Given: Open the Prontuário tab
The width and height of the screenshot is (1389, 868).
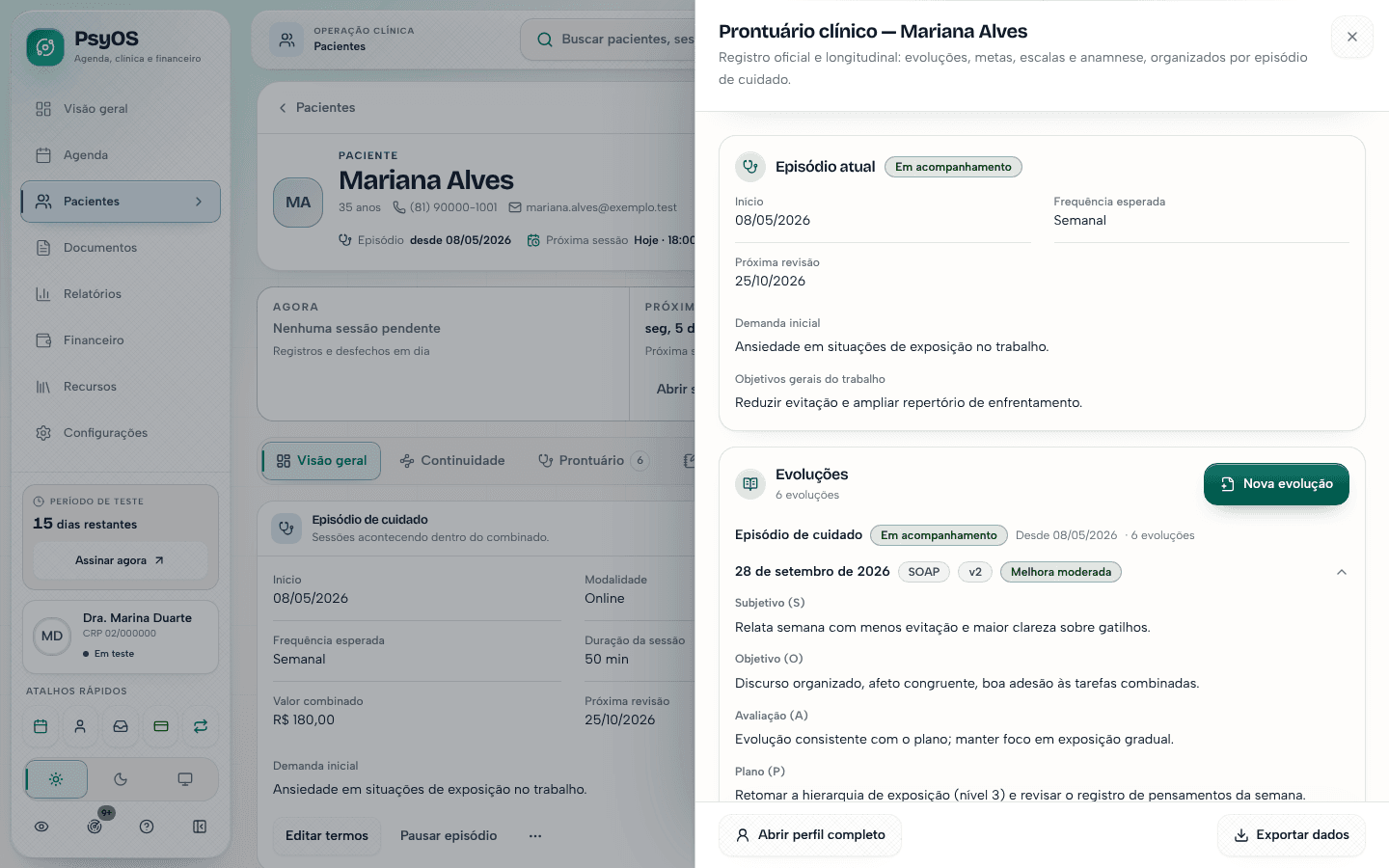Looking at the screenshot, I should click(x=594, y=461).
